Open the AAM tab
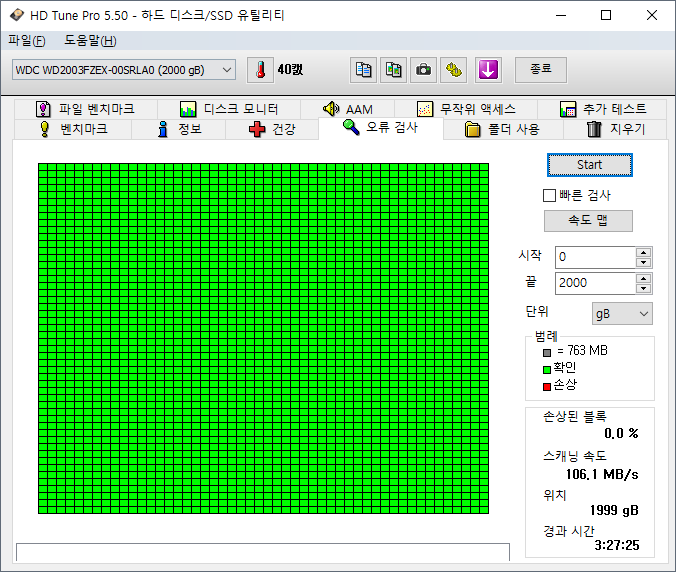 347,109
